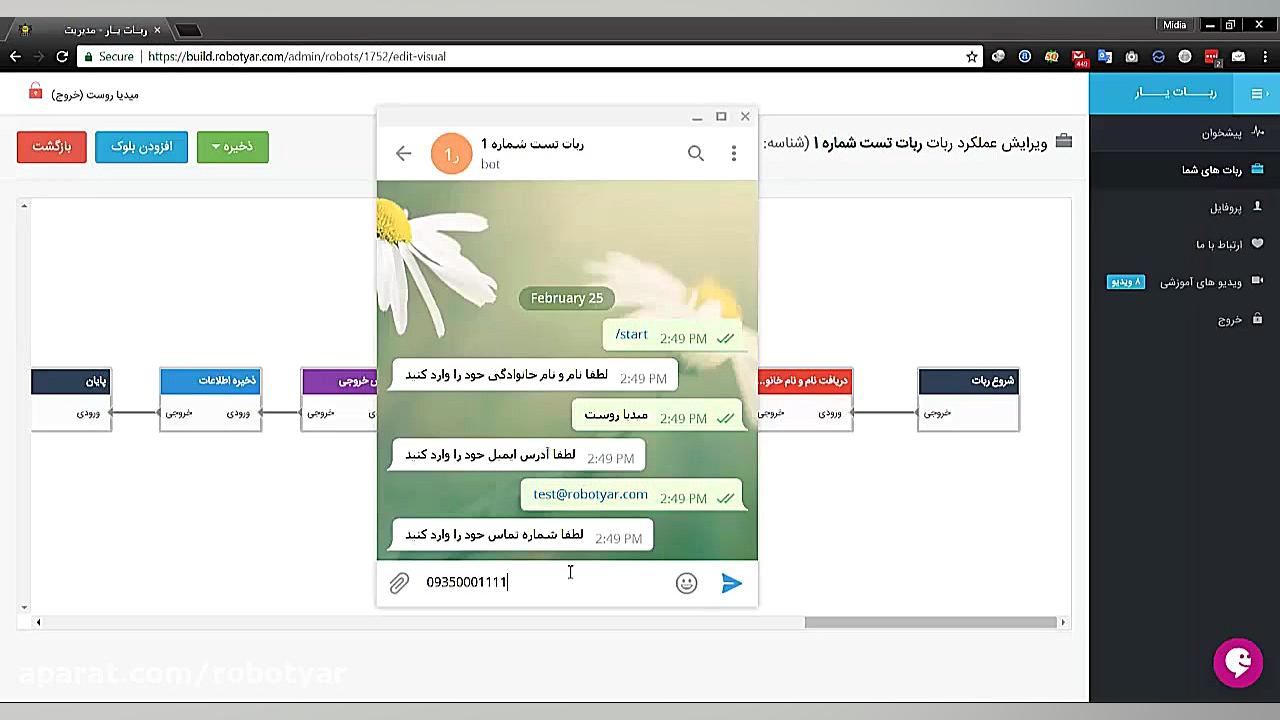The width and height of the screenshot is (1280, 720).
Task: Click the خروج lock icon in sidebar
Action: point(1256,319)
